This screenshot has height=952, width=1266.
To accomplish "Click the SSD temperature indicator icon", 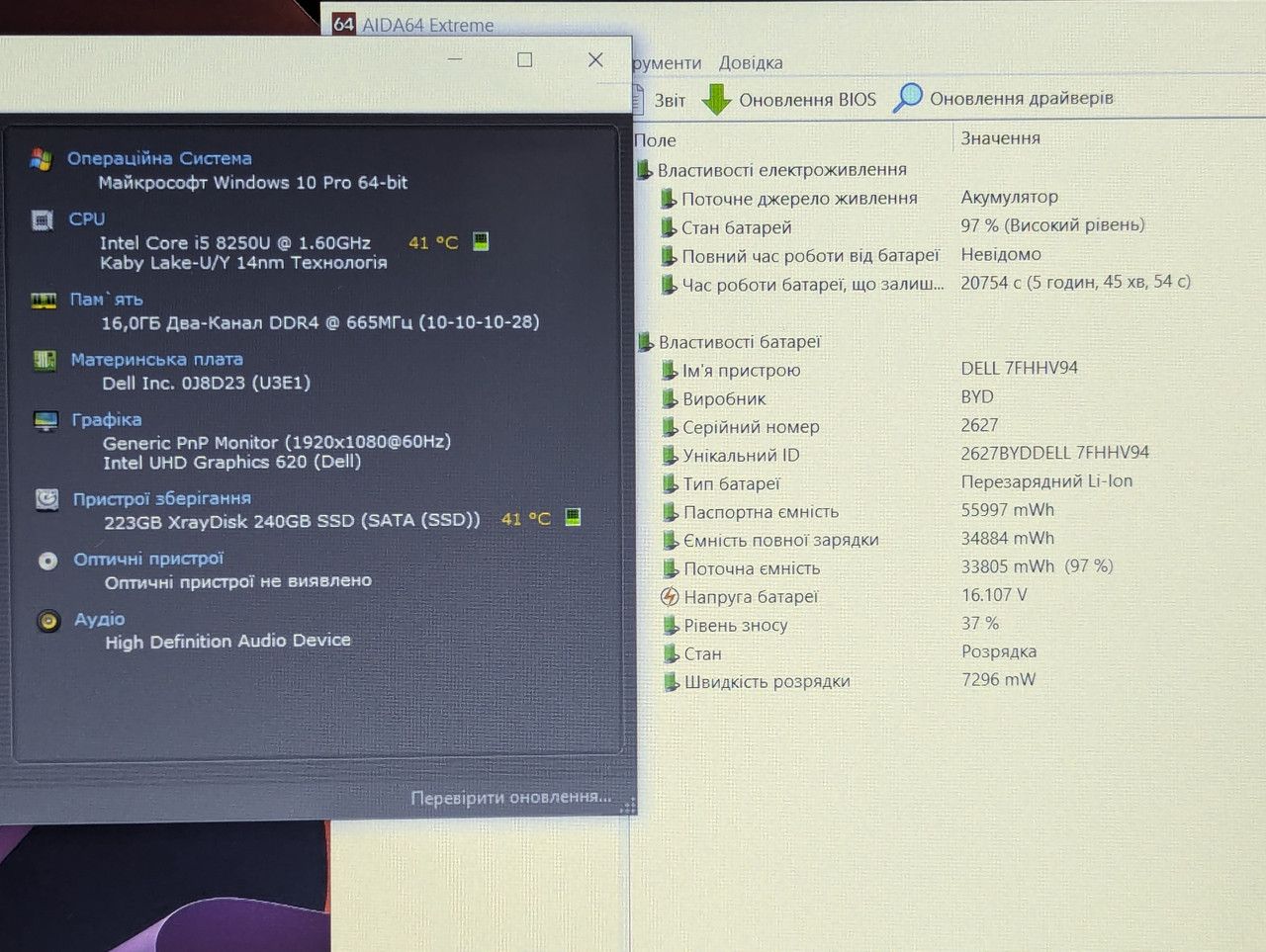I will pyautogui.click(x=573, y=517).
